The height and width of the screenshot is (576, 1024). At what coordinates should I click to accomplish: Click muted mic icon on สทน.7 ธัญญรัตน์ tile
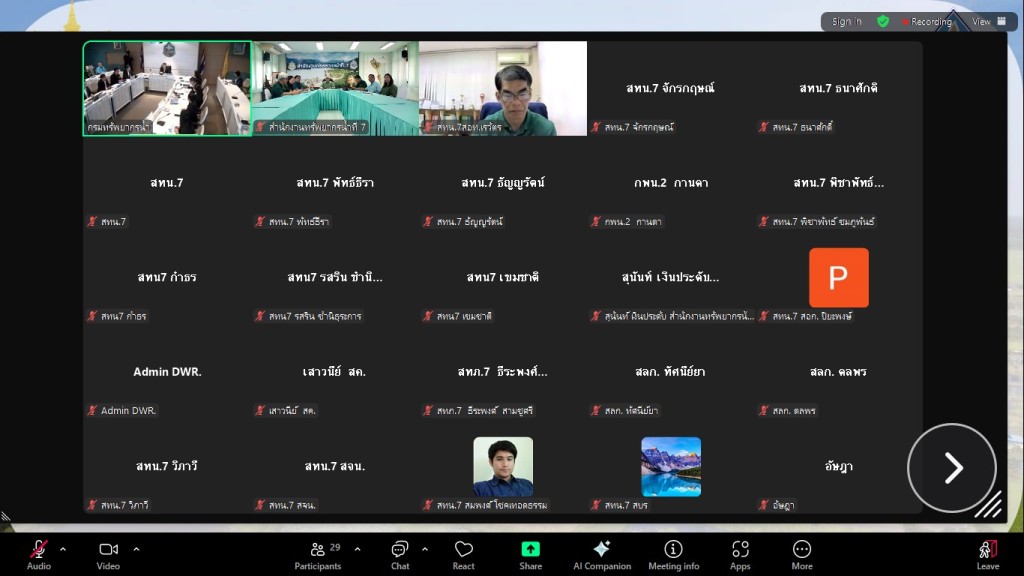click(428, 221)
